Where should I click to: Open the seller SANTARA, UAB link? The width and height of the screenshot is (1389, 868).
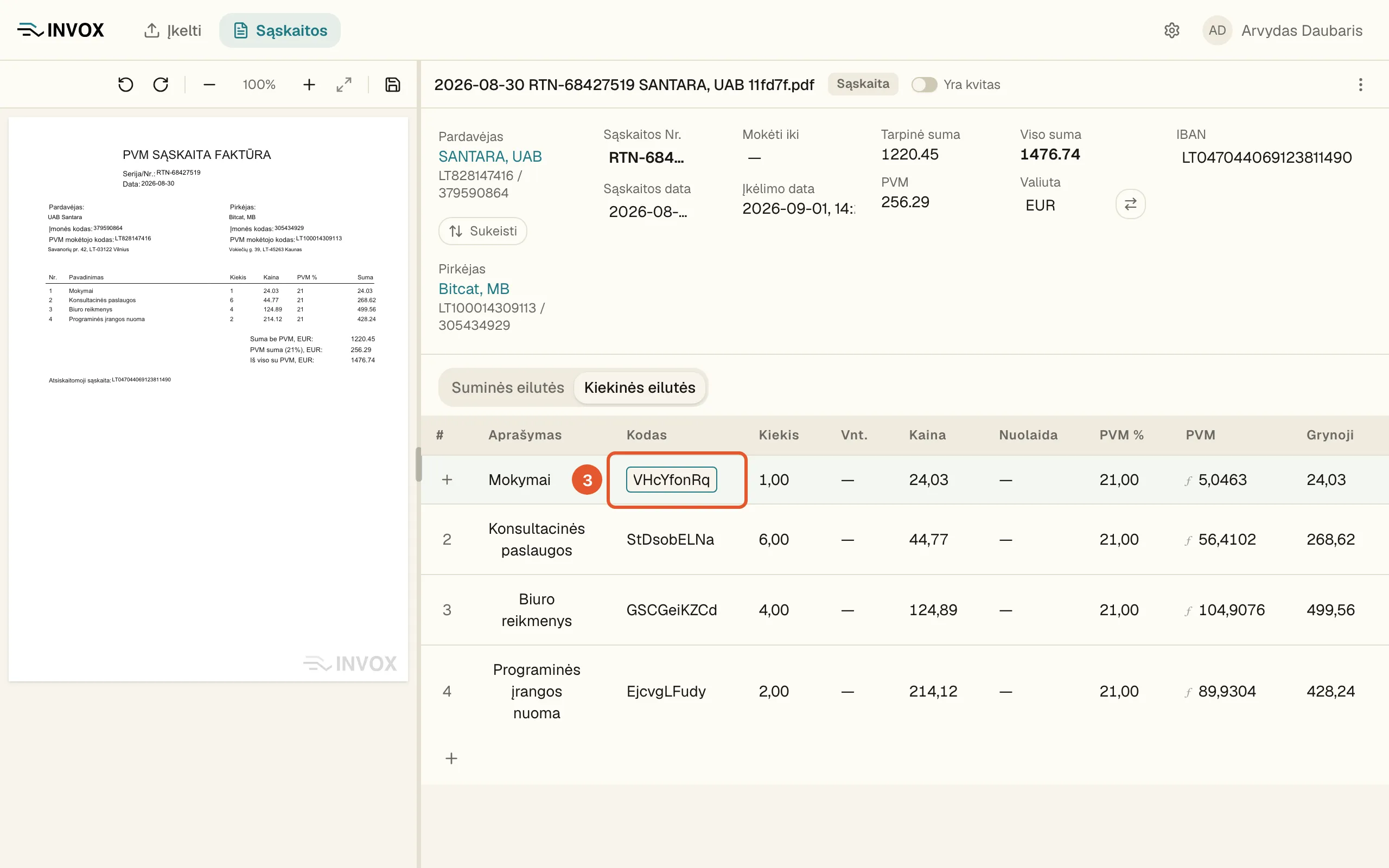click(490, 156)
